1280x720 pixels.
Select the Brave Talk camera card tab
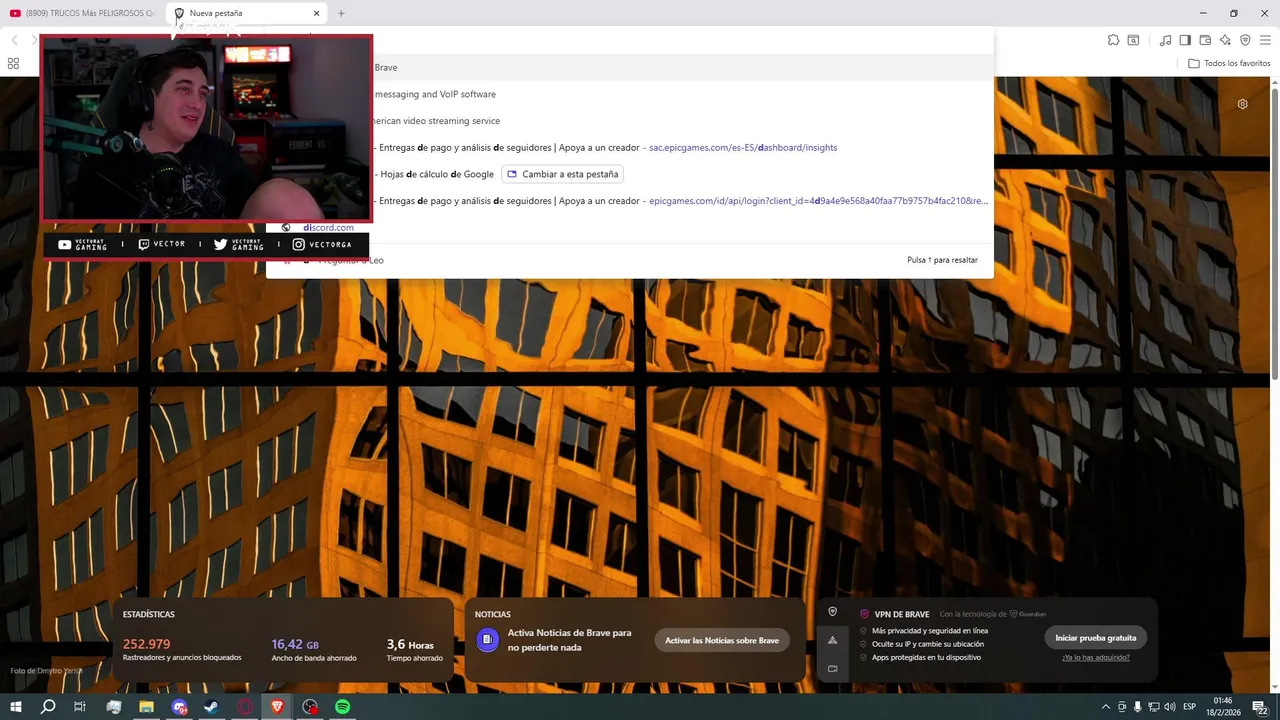click(x=832, y=668)
